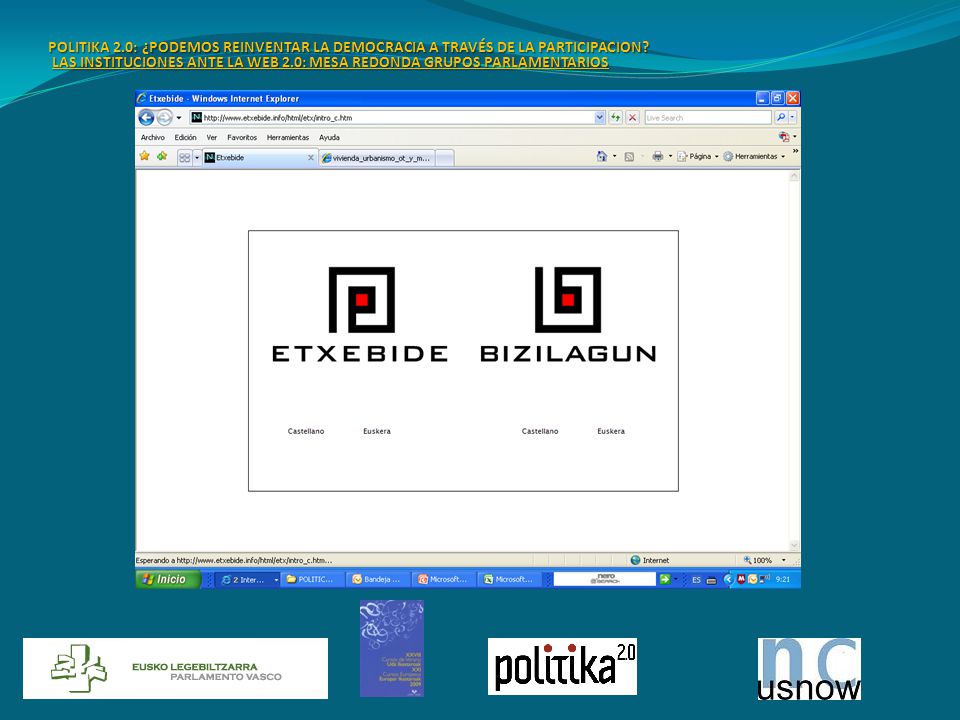Open the Ayuda menu
960x720 pixels.
pos(329,138)
